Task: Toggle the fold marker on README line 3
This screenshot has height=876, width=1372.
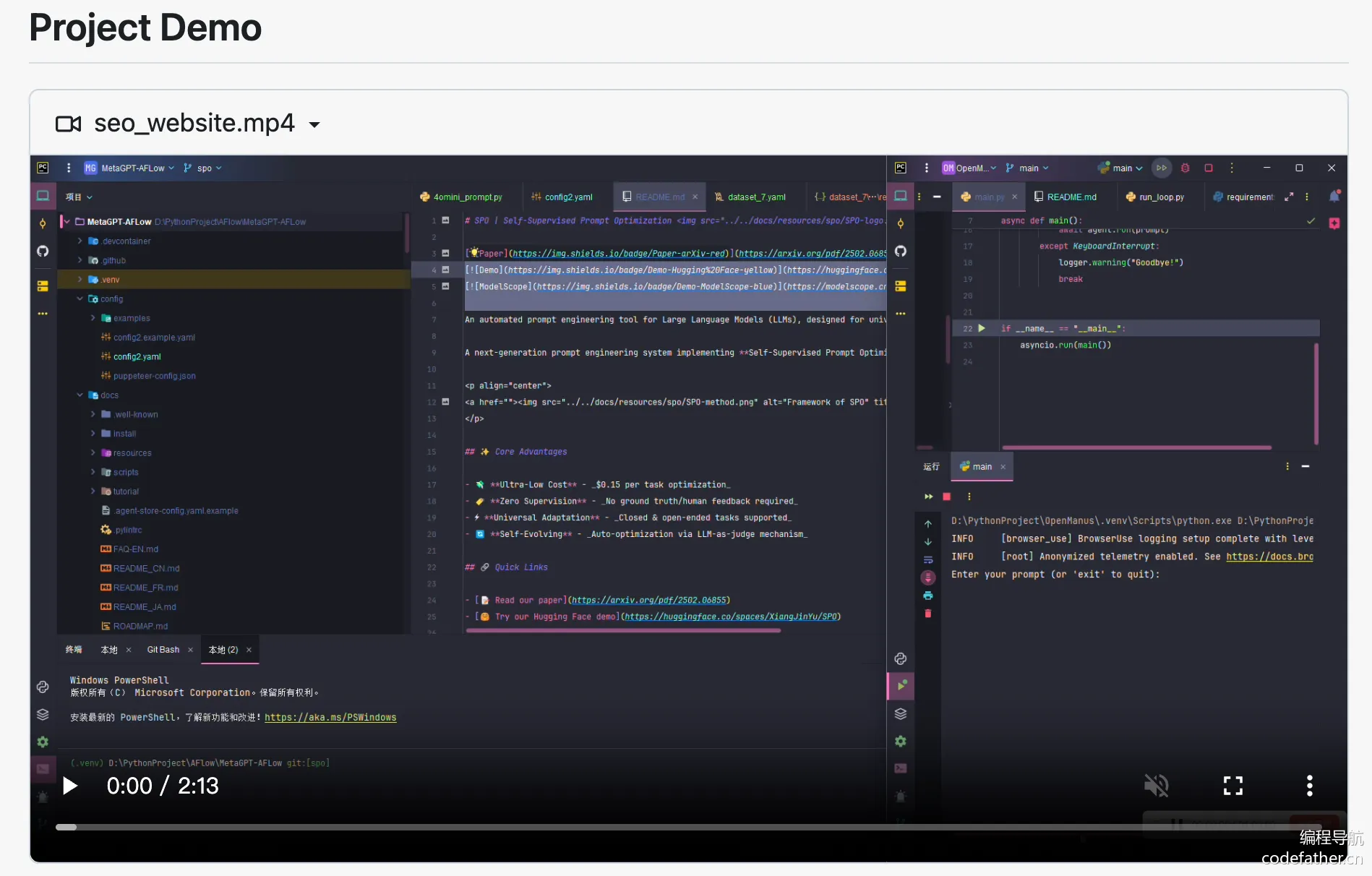Action: pyautogui.click(x=445, y=253)
